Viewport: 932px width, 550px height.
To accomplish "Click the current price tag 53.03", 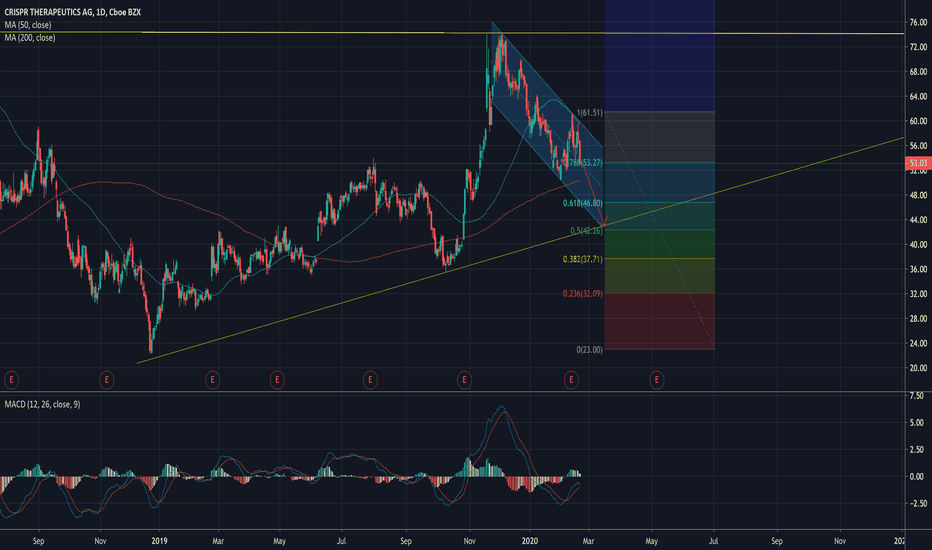I will pyautogui.click(x=918, y=163).
